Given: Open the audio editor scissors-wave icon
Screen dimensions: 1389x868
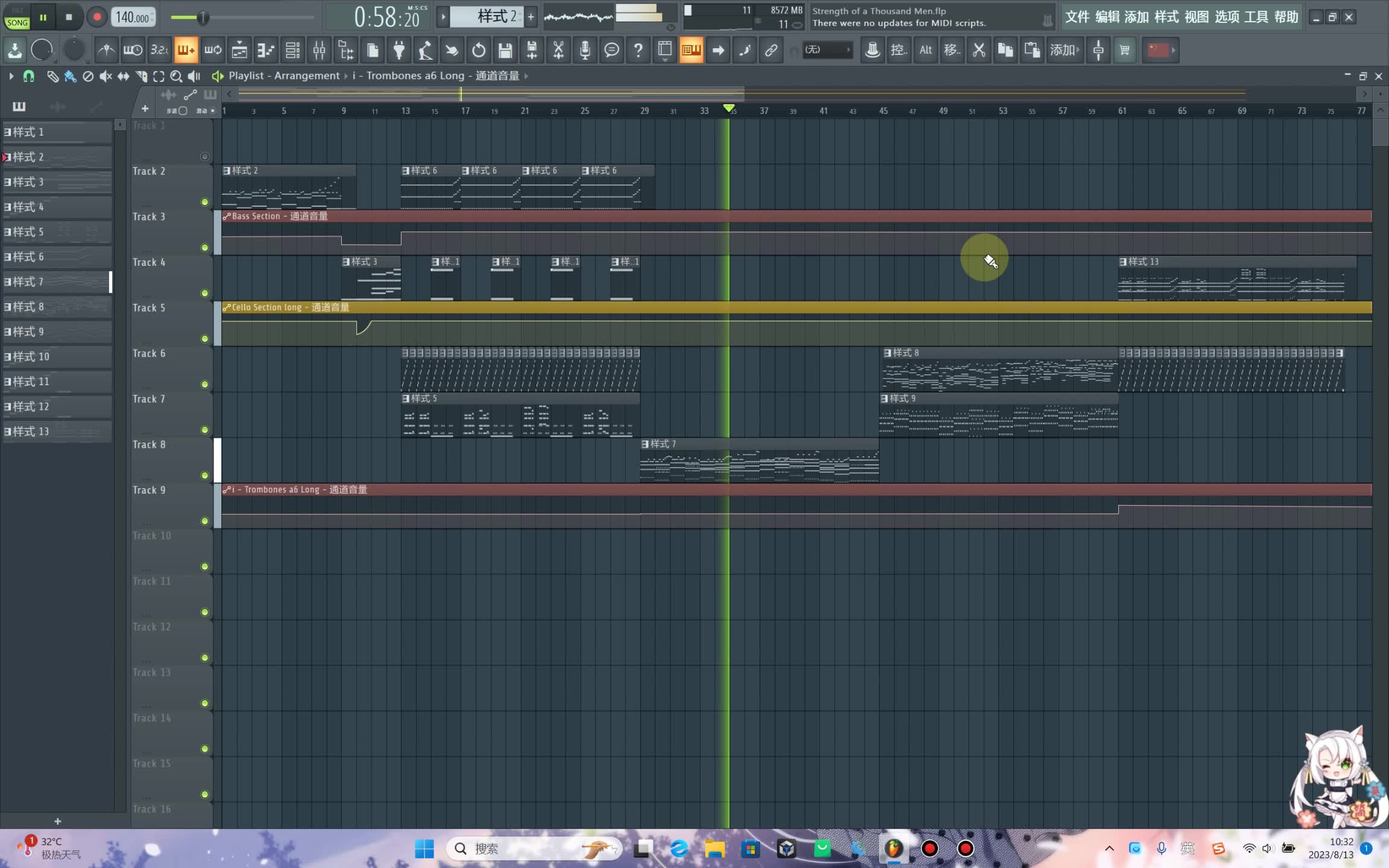Looking at the screenshot, I should coord(558,50).
